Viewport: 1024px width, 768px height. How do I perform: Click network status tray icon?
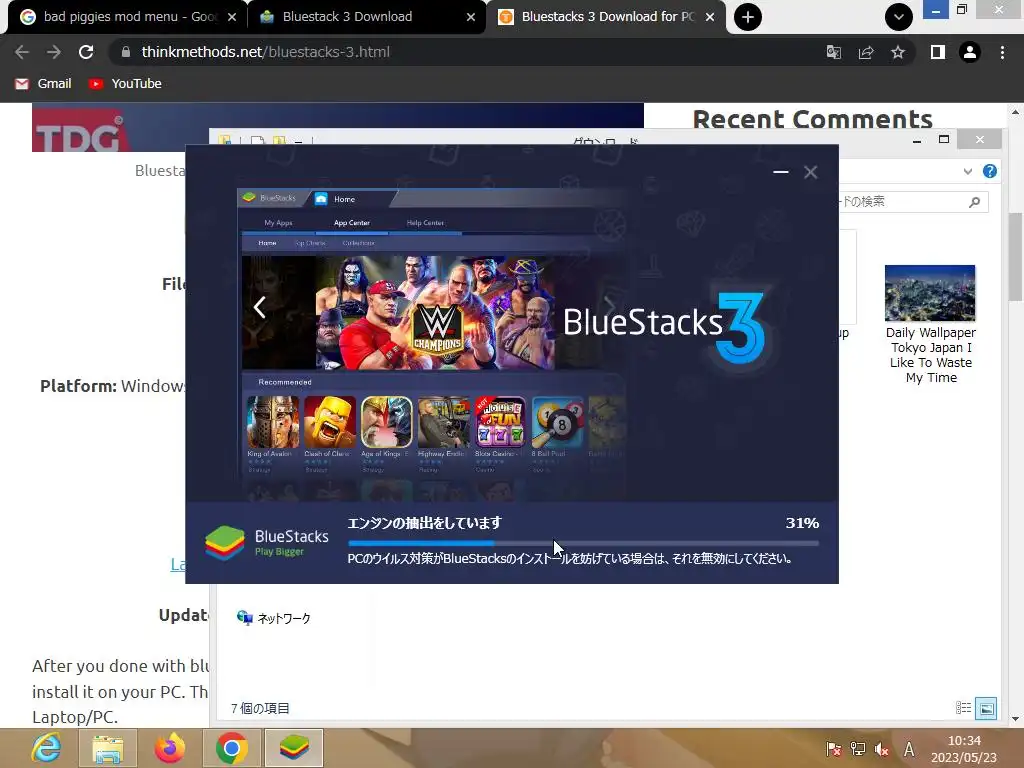[857, 749]
